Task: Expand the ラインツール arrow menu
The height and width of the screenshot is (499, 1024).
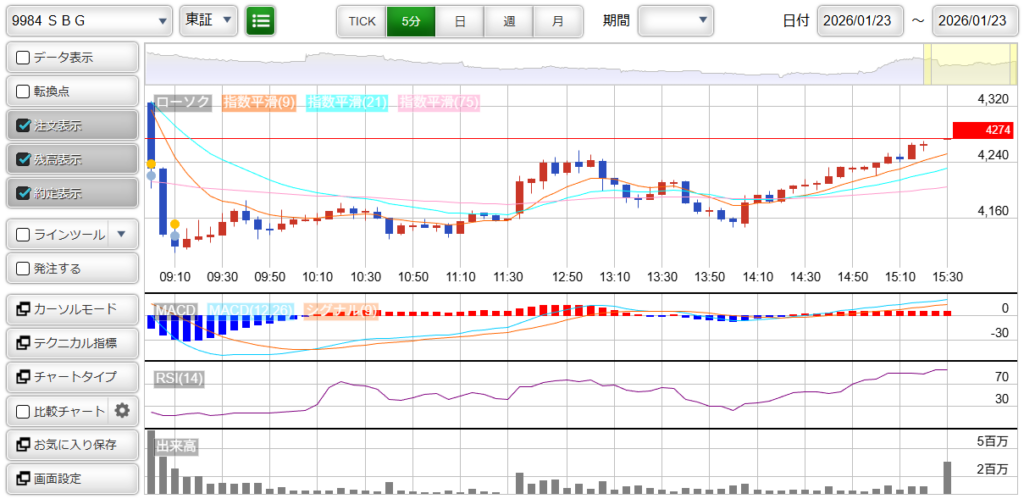Action: click(121, 234)
